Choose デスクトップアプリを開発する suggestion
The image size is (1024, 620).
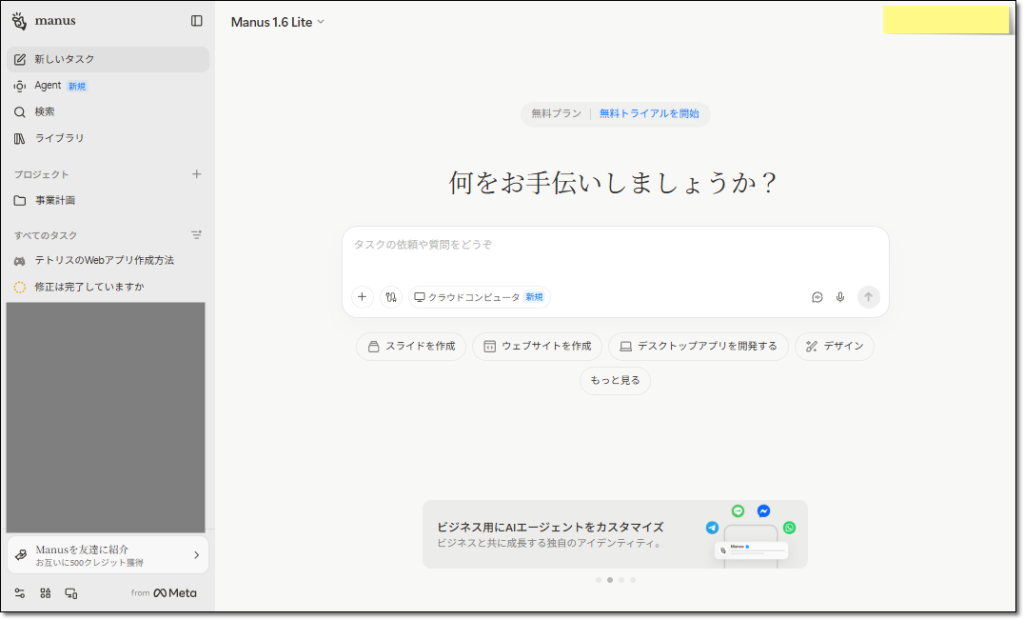698,346
